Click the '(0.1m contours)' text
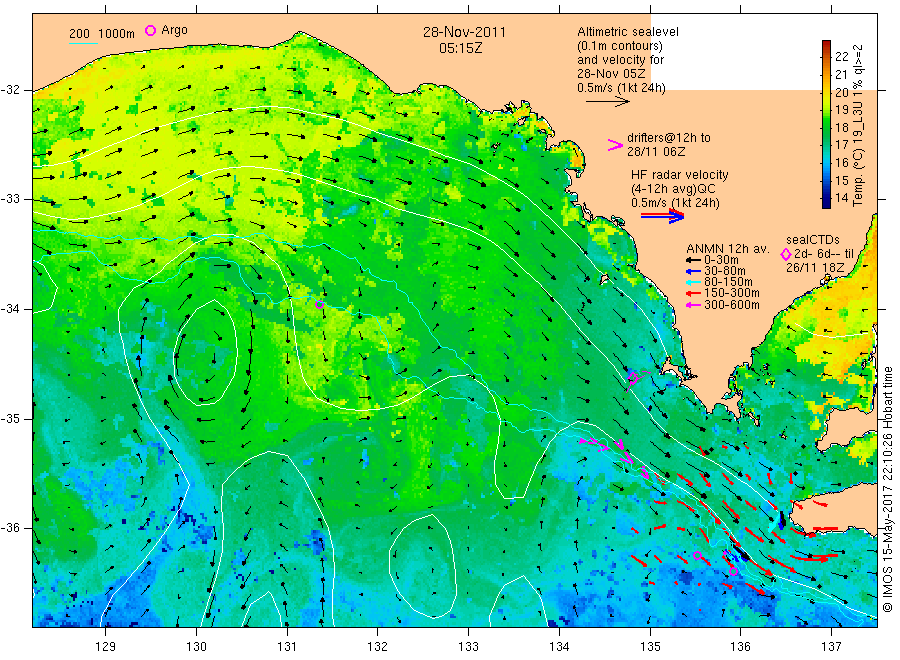The image size is (900, 660). point(620,46)
